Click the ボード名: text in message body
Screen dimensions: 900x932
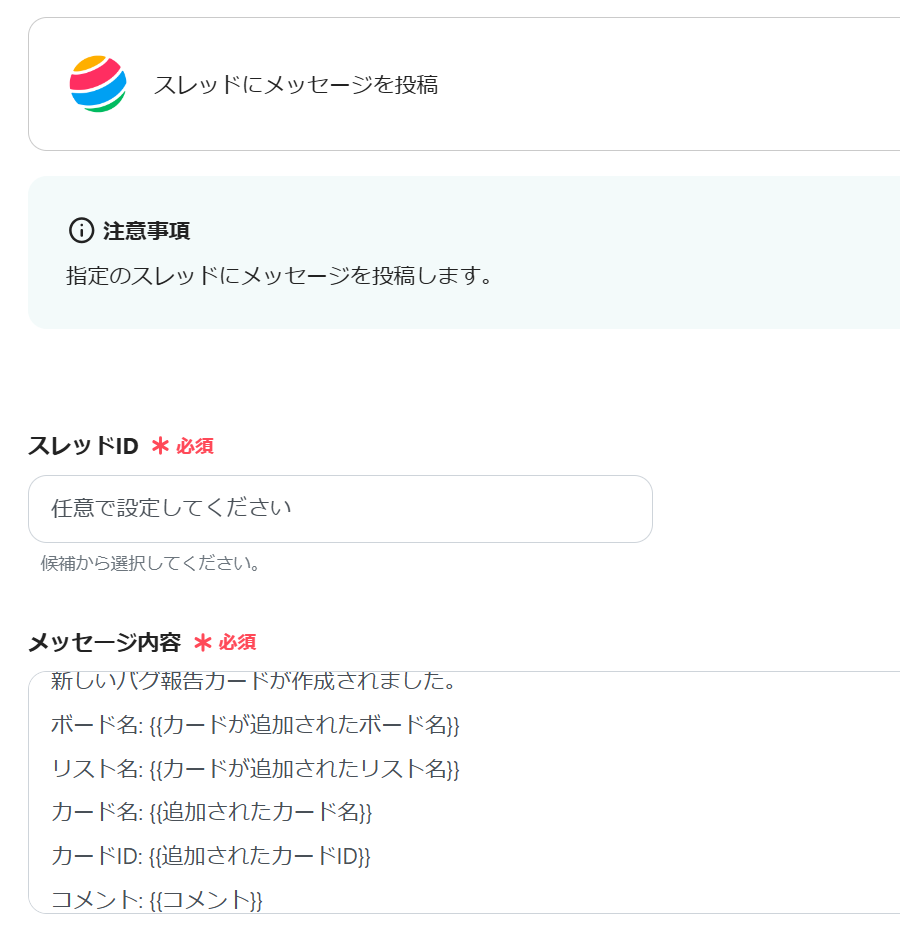[96, 724]
